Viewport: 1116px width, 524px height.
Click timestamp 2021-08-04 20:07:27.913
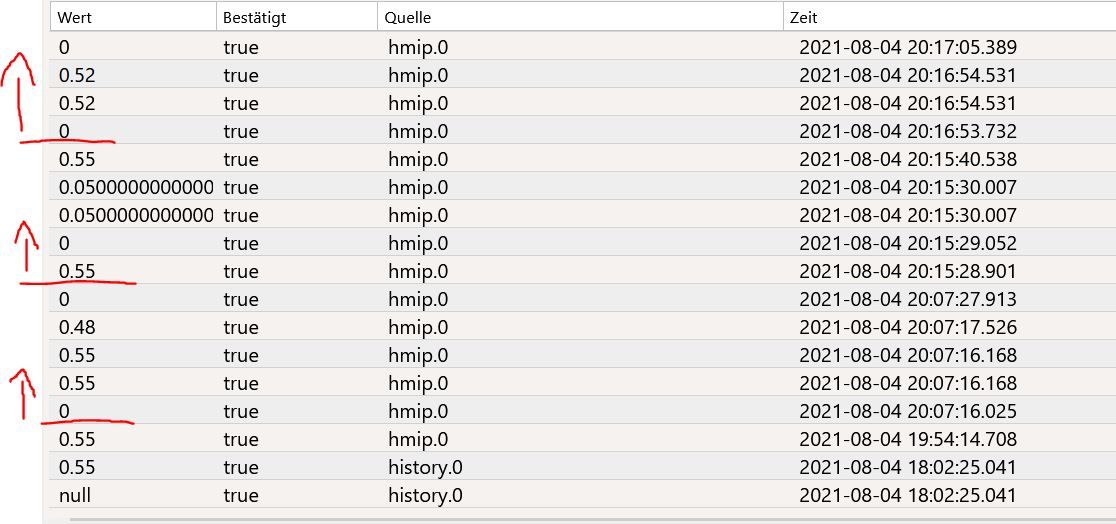pos(907,300)
